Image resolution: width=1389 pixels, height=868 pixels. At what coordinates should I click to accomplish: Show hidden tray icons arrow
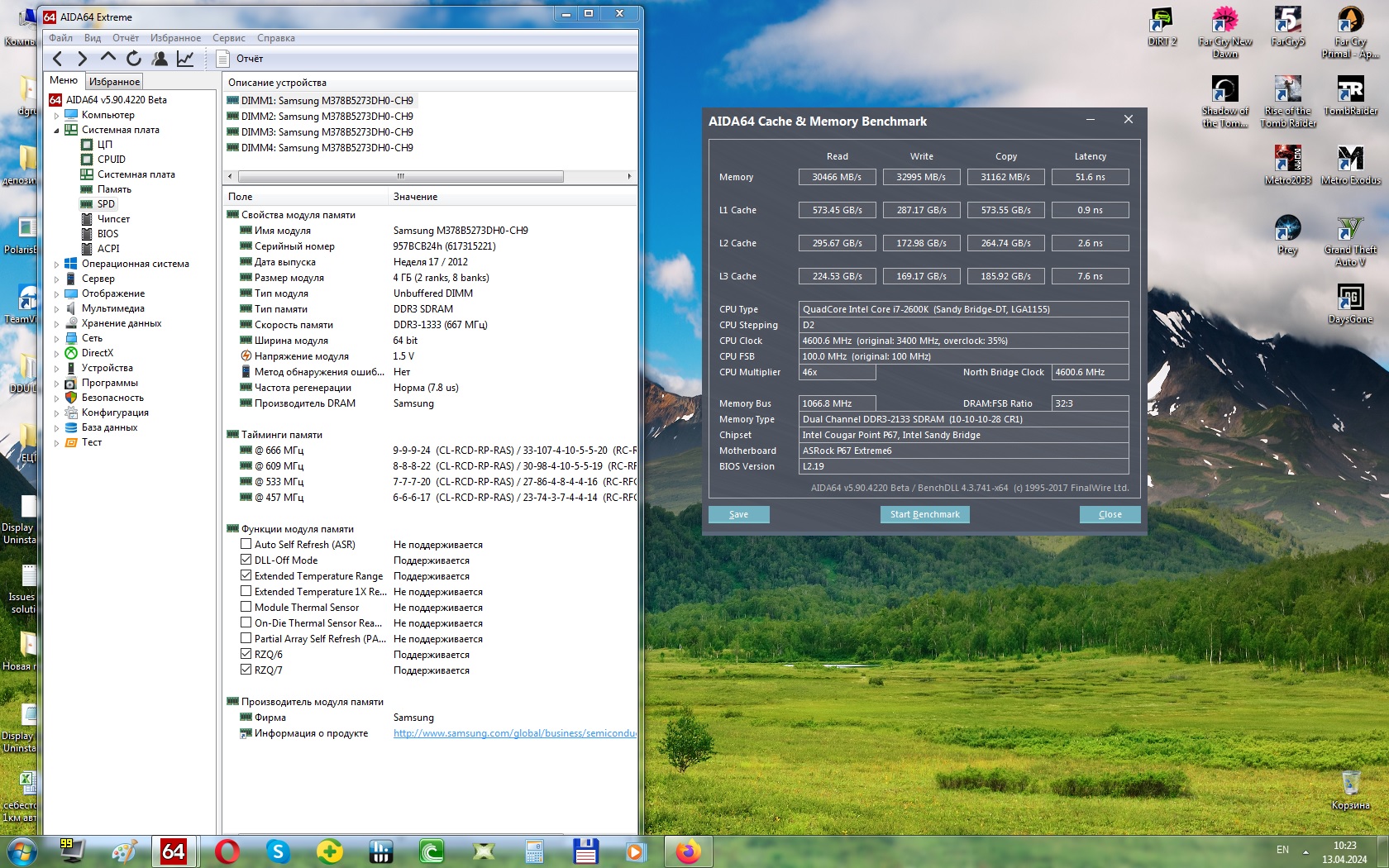click(1305, 851)
